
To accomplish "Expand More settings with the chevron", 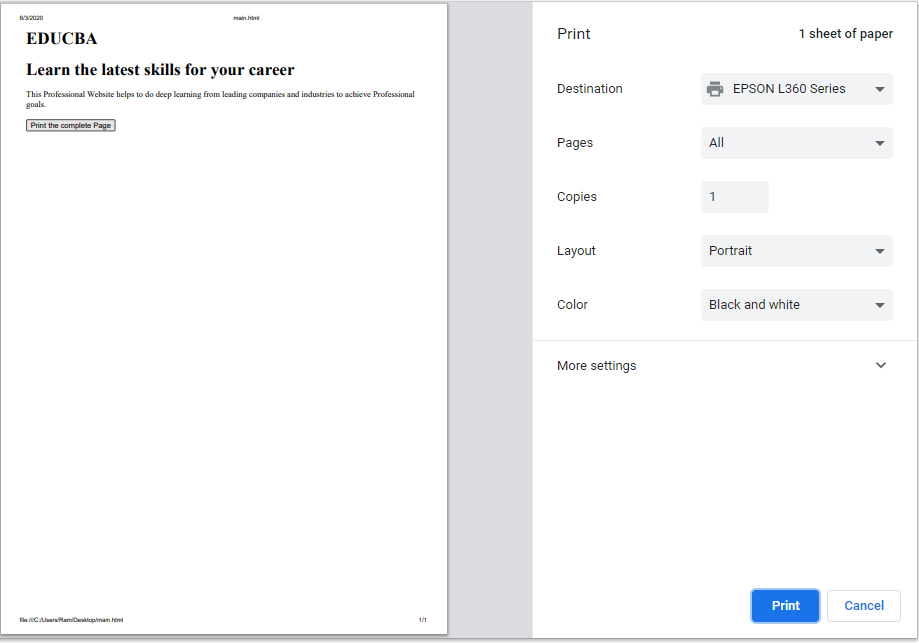I will [880, 365].
